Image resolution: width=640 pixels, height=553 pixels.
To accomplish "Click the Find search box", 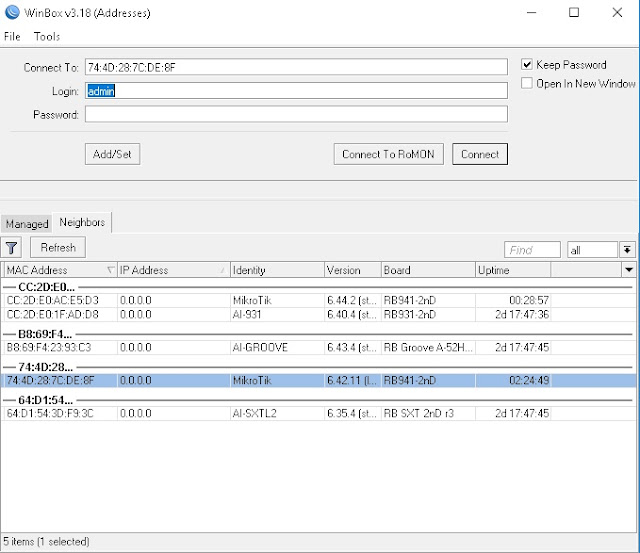I will pyautogui.click(x=532, y=250).
